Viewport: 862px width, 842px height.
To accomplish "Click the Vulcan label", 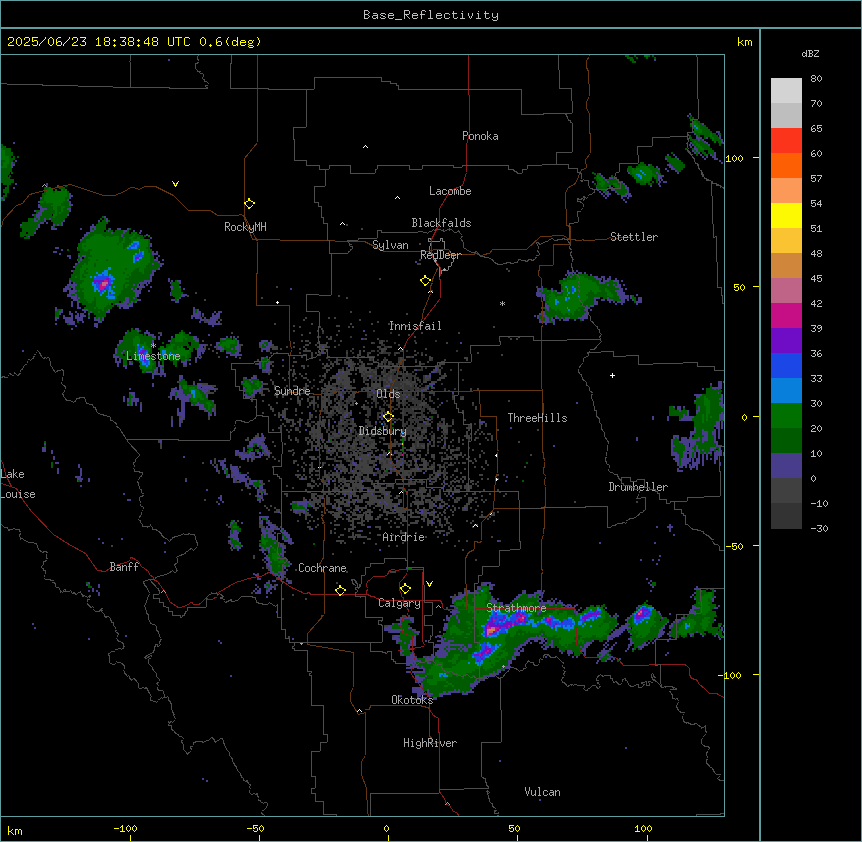I will 542,792.
